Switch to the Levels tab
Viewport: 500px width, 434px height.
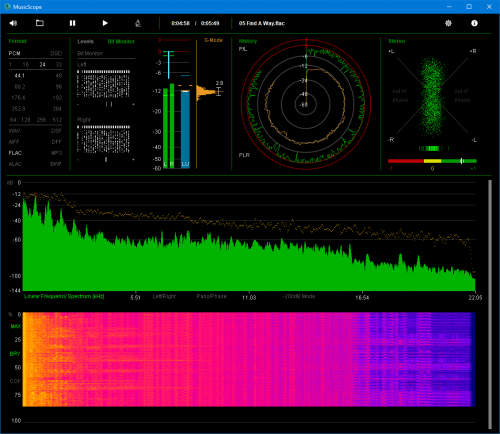click(x=85, y=41)
